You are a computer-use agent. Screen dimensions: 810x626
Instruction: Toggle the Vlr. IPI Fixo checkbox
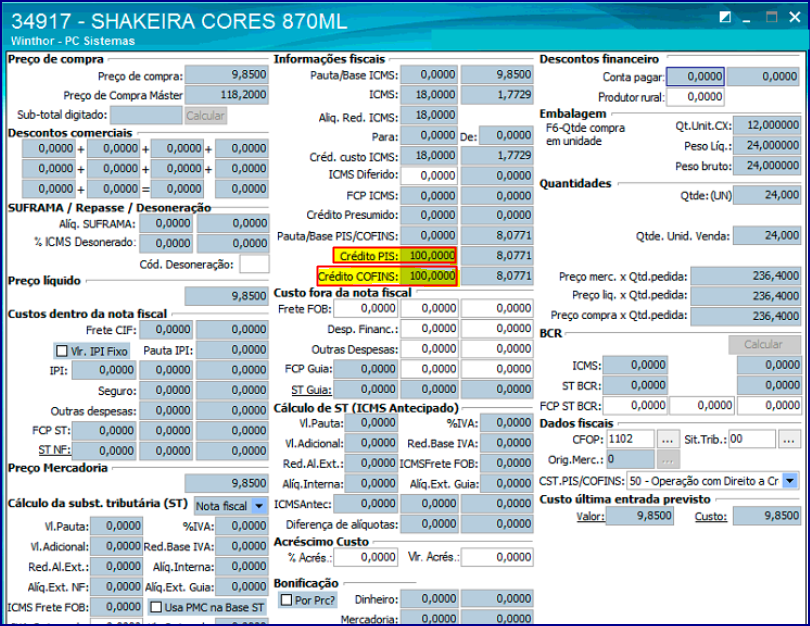pos(62,351)
